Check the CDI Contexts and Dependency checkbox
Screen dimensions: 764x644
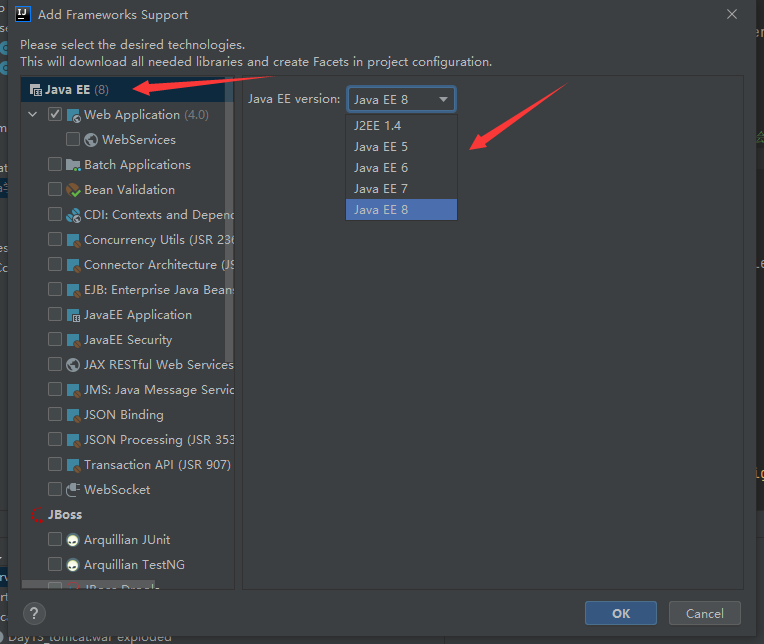(55, 214)
